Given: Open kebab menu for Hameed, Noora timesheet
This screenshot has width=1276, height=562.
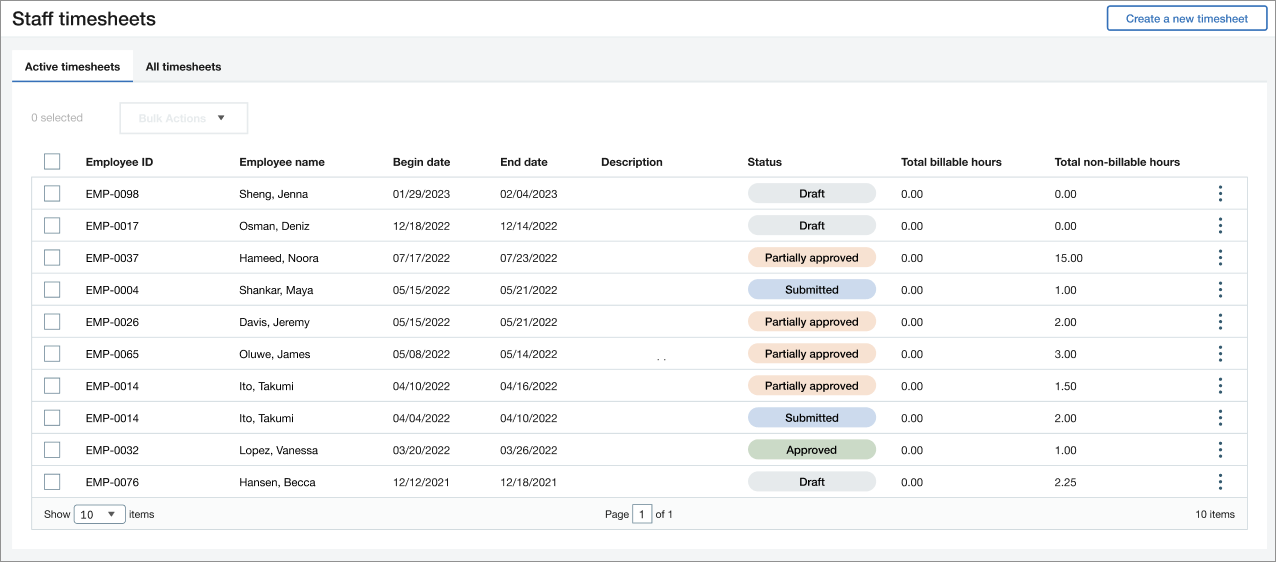Looking at the screenshot, I should coord(1220,258).
